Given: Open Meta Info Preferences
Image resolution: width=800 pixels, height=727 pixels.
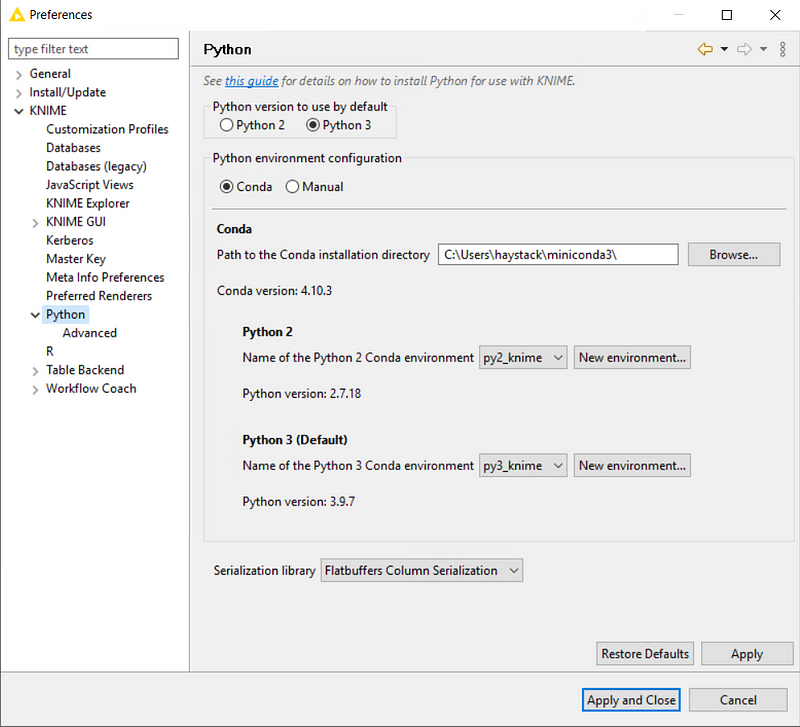Looking at the screenshot, I should 105,277.
